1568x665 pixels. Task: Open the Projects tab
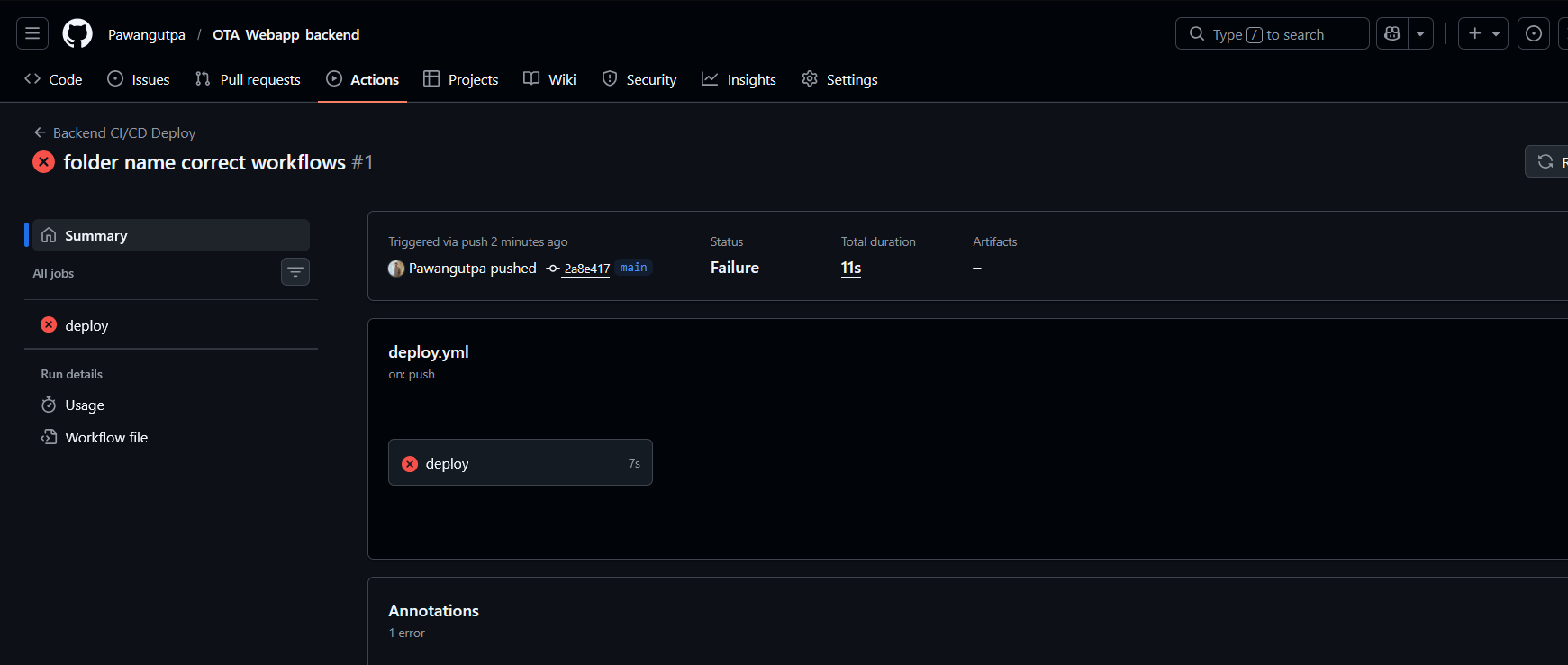(x=461, y=79)
